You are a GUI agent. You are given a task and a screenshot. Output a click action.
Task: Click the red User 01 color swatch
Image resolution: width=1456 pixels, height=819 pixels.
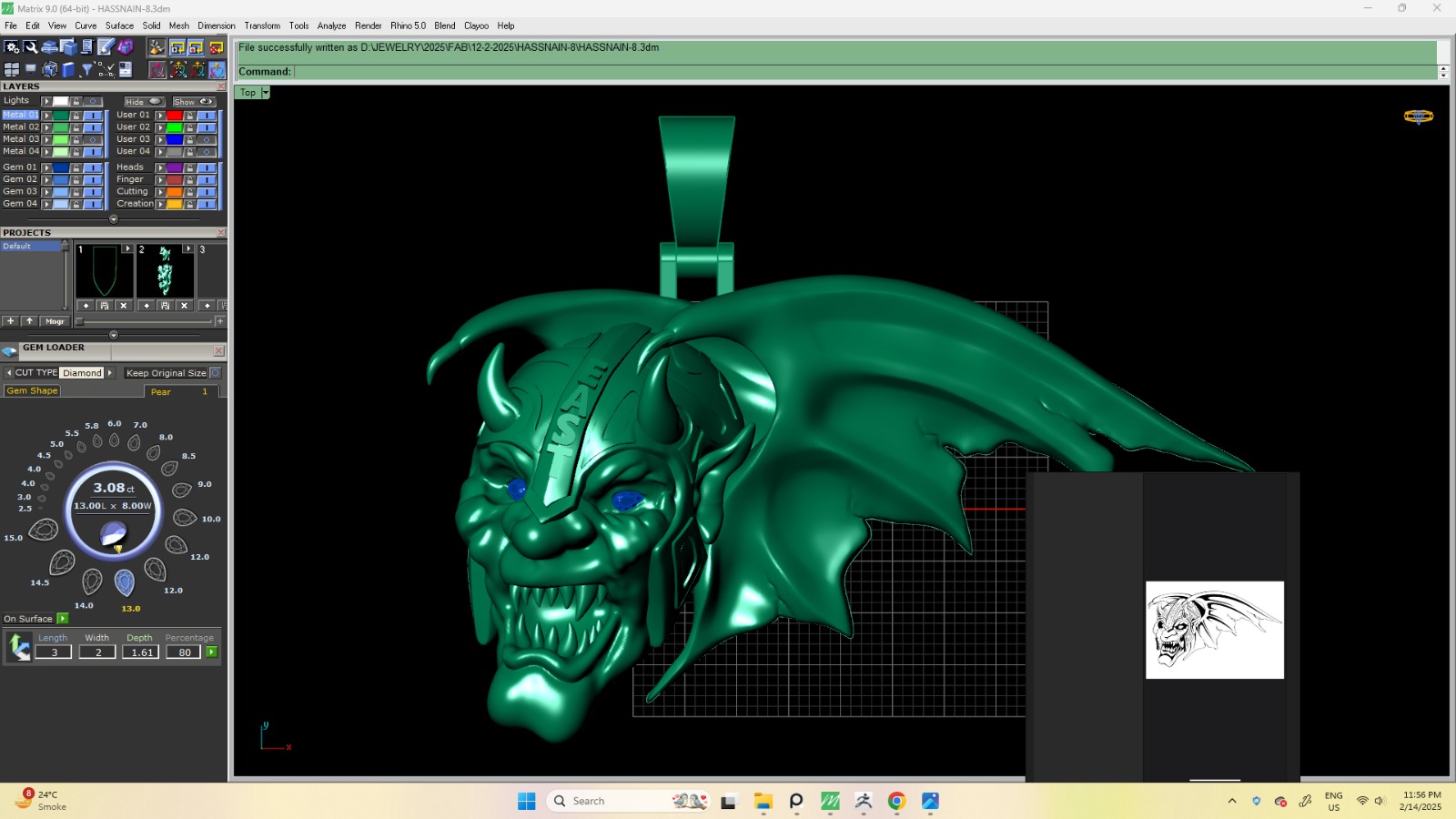tap(174, 116)
